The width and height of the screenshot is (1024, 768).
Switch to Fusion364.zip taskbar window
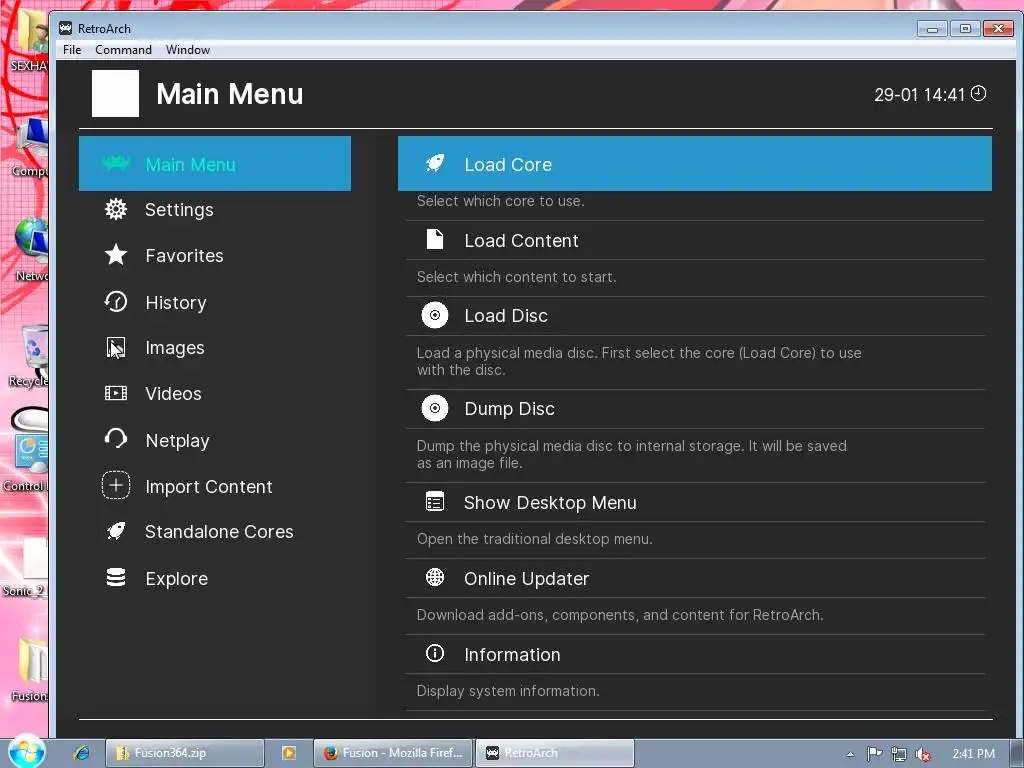pyautogui.click(x=185, y=753)
